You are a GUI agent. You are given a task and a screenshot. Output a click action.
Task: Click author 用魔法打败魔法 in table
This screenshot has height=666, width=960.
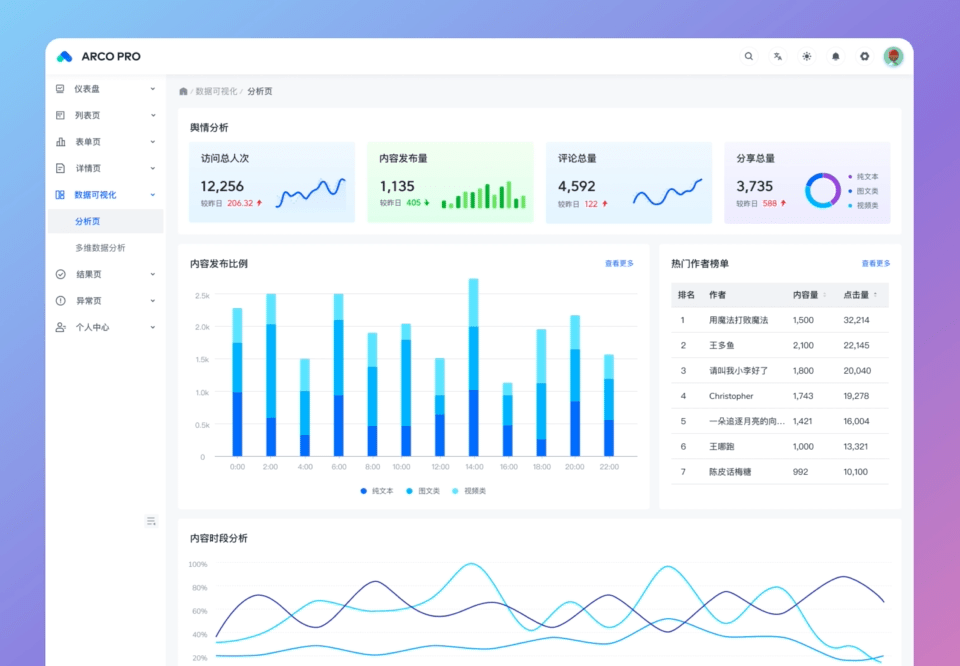click(738, 320)
